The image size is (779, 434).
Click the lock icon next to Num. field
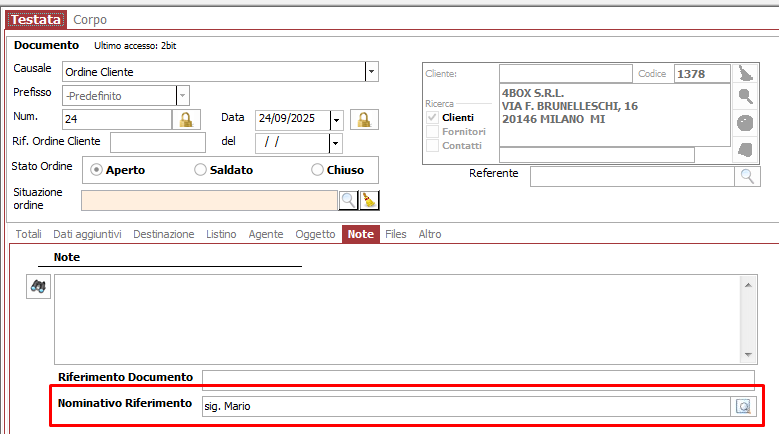click(185, 120)
